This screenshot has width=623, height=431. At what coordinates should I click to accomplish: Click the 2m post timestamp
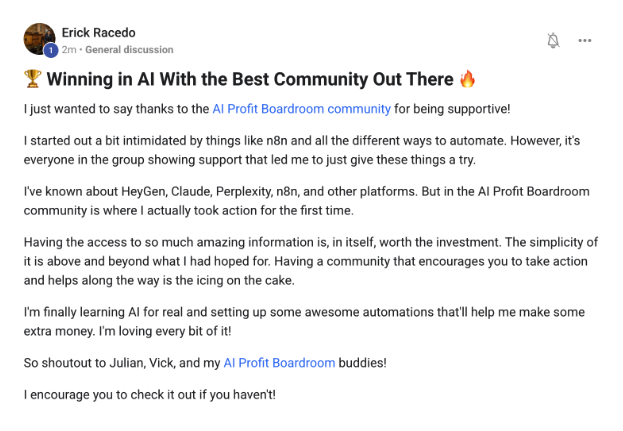point(69,49)
